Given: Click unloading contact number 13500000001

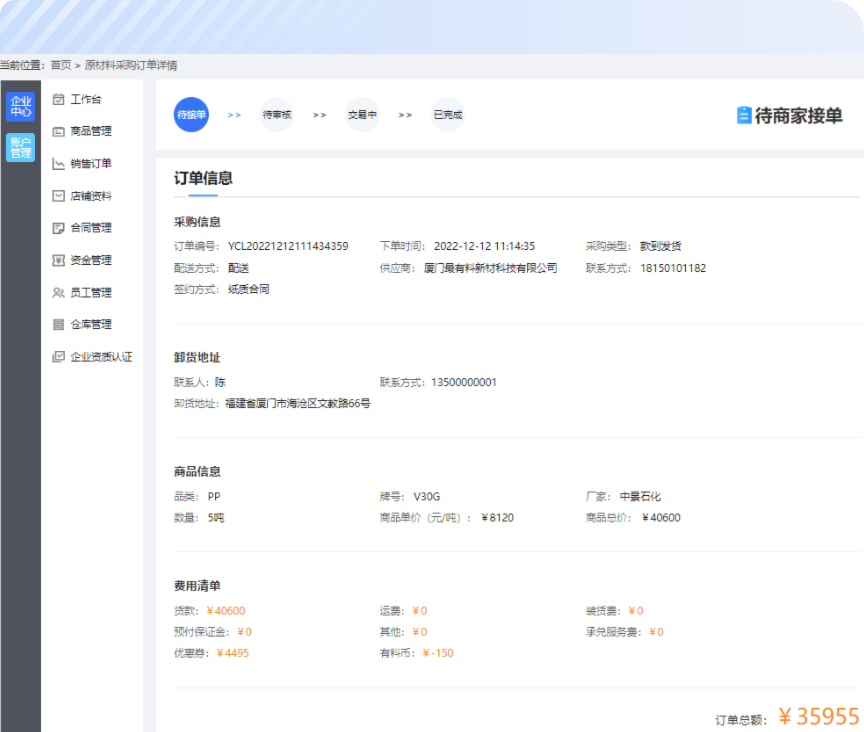Looking at the screenshot, I should pos(464,383).
